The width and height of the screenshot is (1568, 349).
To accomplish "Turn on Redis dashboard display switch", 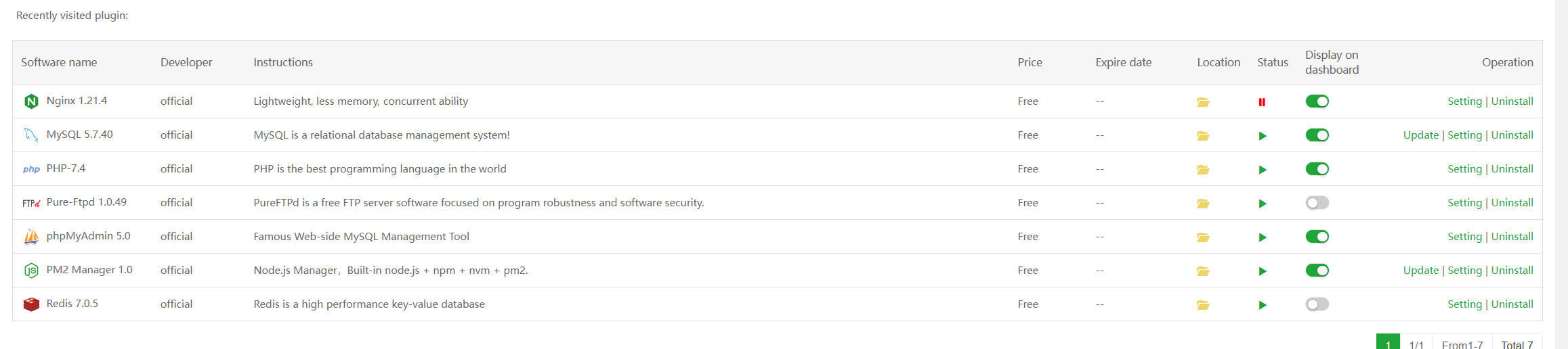I will (x=1317, y=304).
